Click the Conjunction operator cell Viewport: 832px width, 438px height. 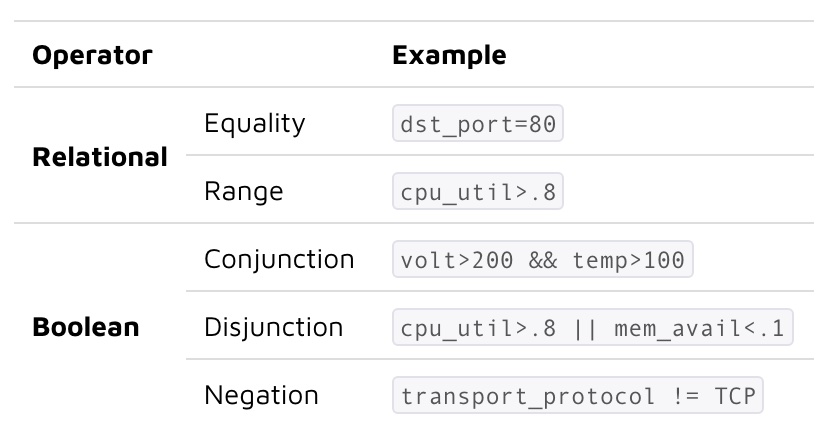point(279,259)
